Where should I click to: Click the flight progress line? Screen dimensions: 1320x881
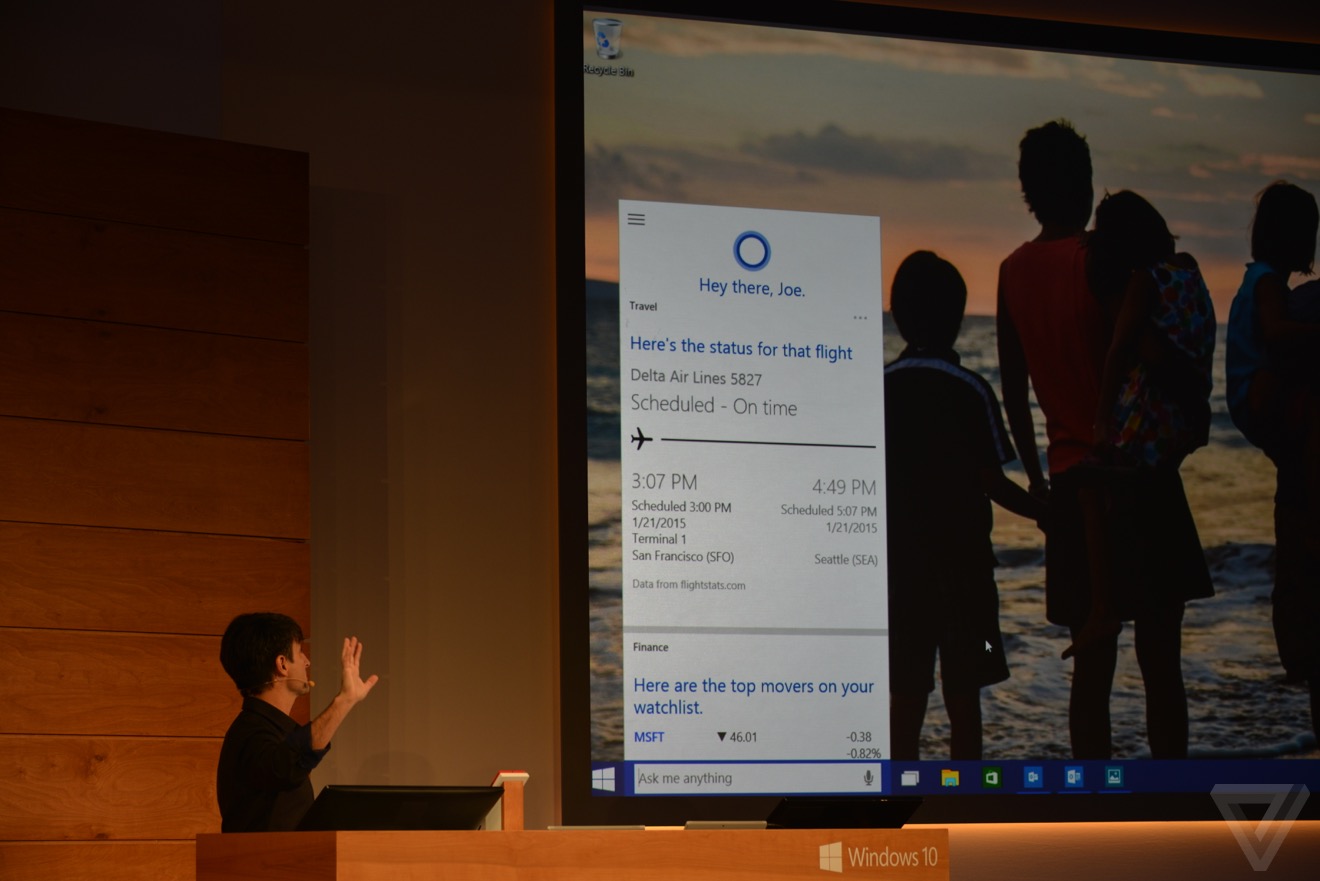(x=768, y=442)
